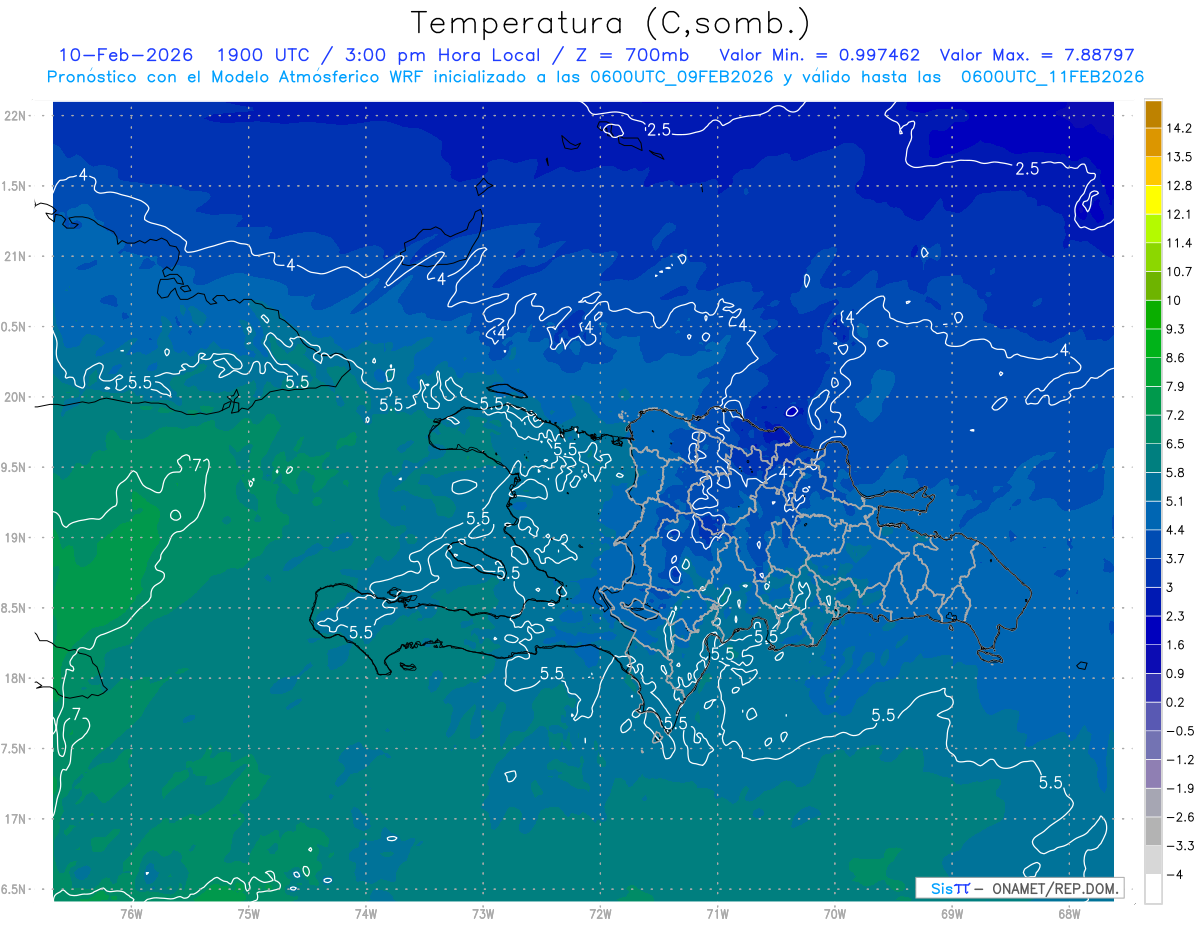The width and height of the screenshot is (1200, 927).
Task: Pick the gray swatch between -3.3 and -2.6
Action: pos(1153,831)
